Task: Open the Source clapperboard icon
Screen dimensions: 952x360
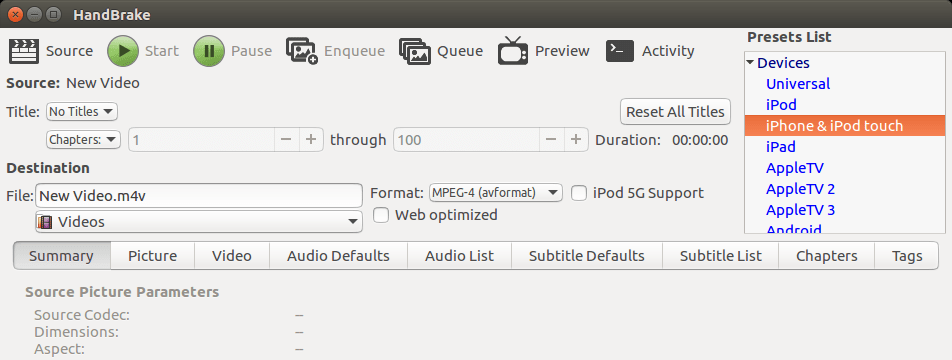Action: [24, 51]
